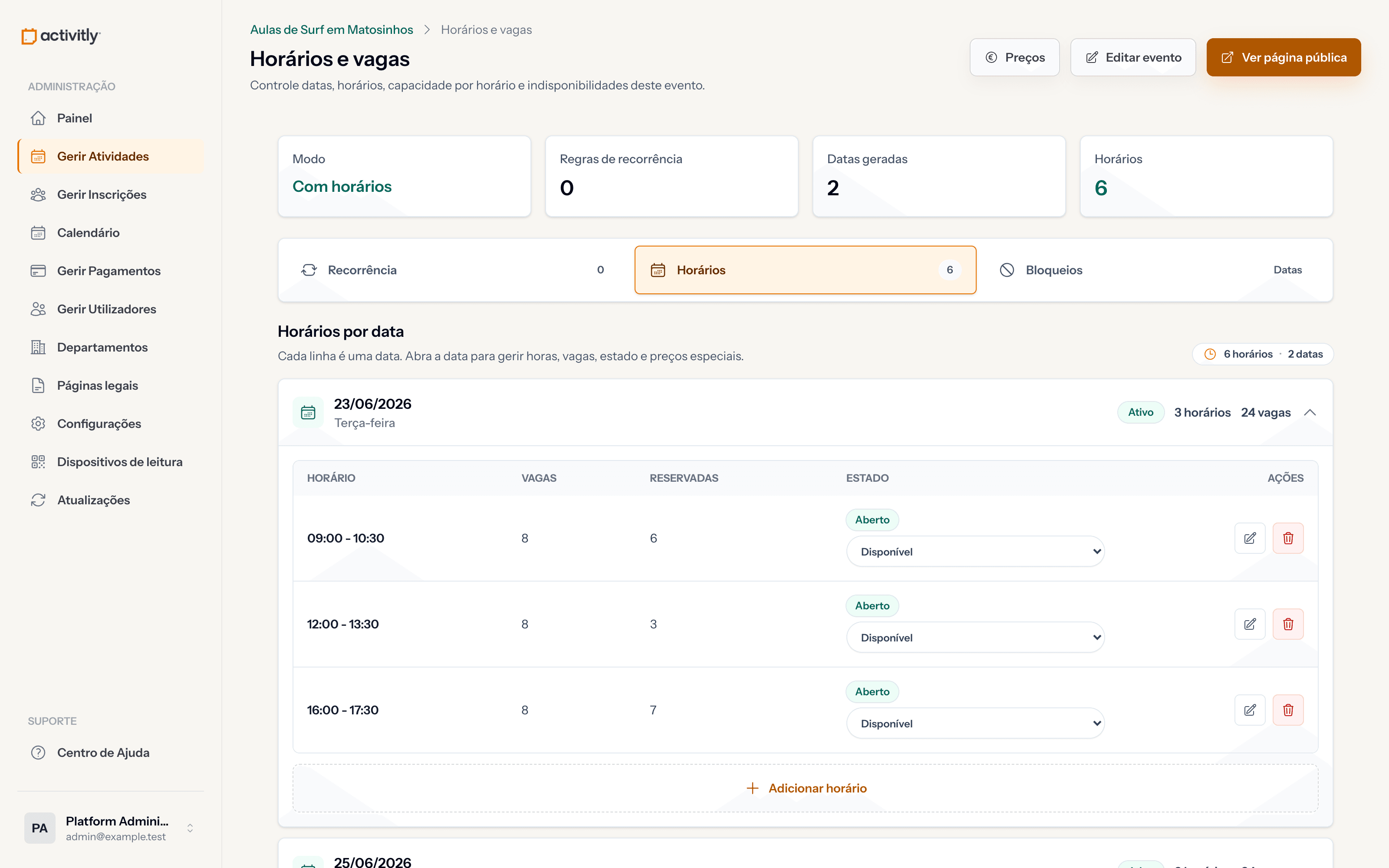This screenshot has width=1389, height=868.
Task: Click the 12:00 - 13:30 time cell
Action: [342, 624]
